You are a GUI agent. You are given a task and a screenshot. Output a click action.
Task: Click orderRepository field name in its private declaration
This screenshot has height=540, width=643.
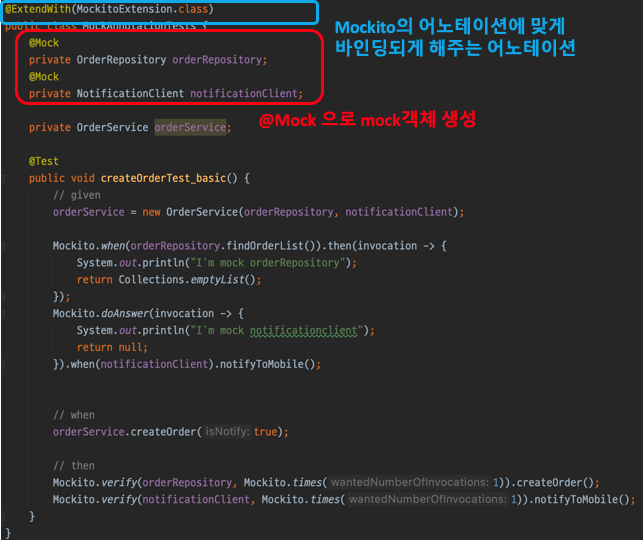217,60
